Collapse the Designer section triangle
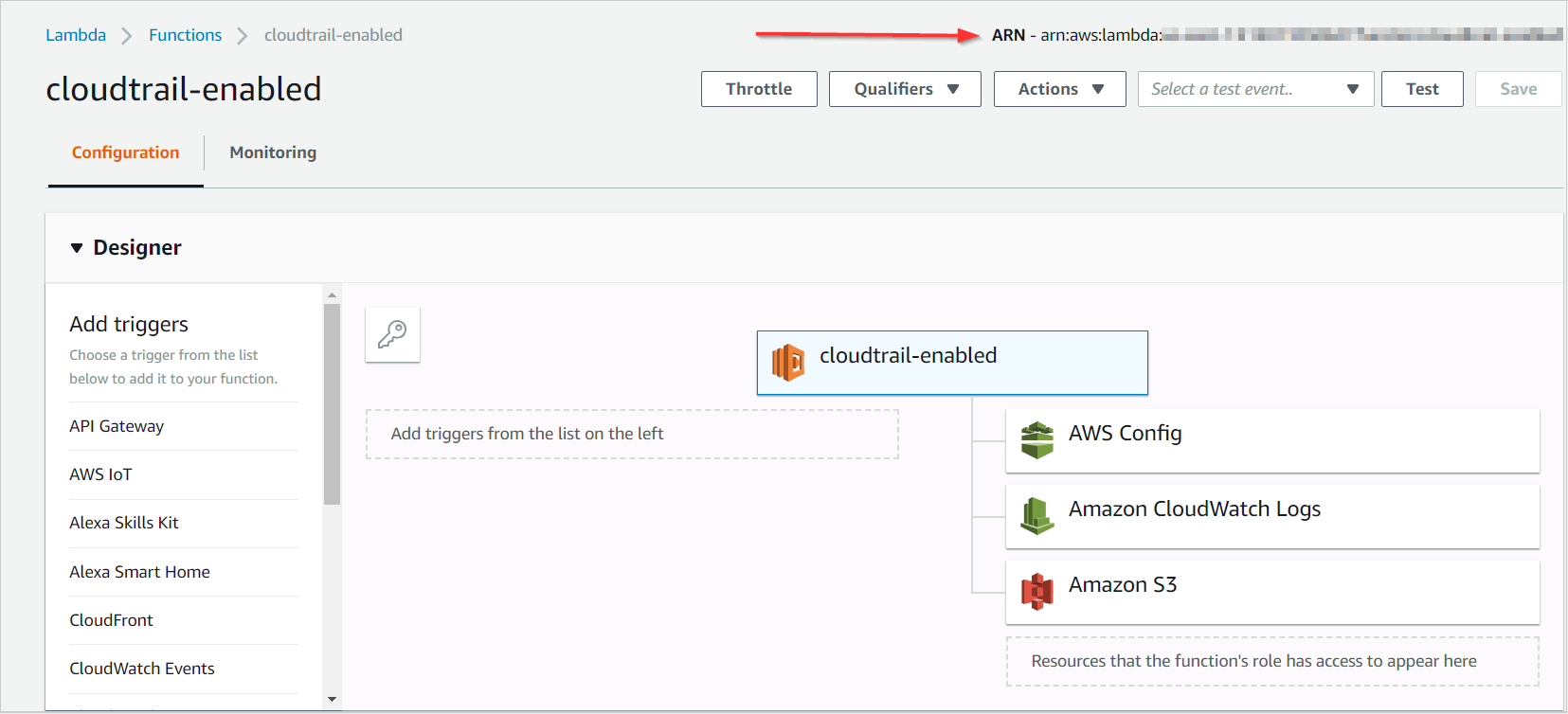Screen dimensions: 1568x714 [77, 248]
